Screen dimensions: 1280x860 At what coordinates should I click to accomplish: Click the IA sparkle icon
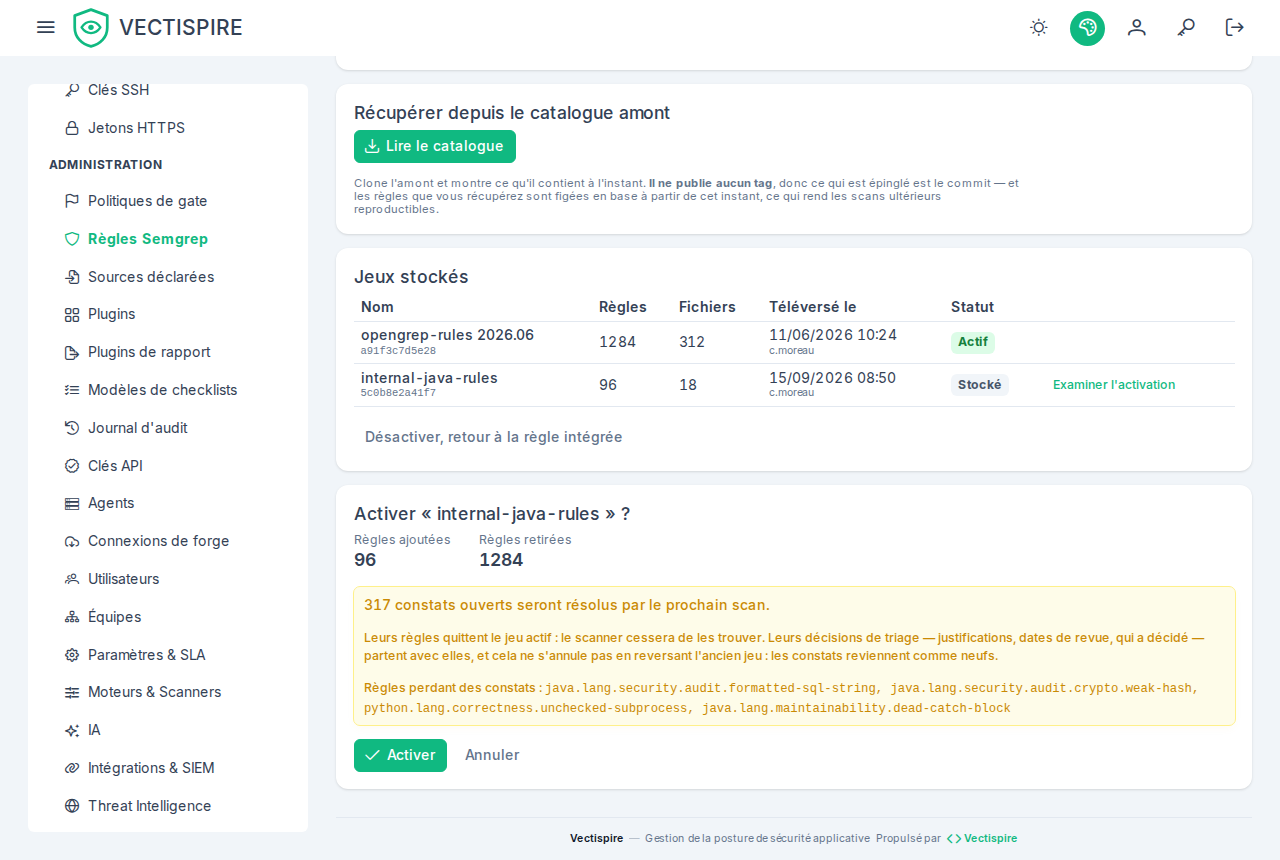[72, 730]
